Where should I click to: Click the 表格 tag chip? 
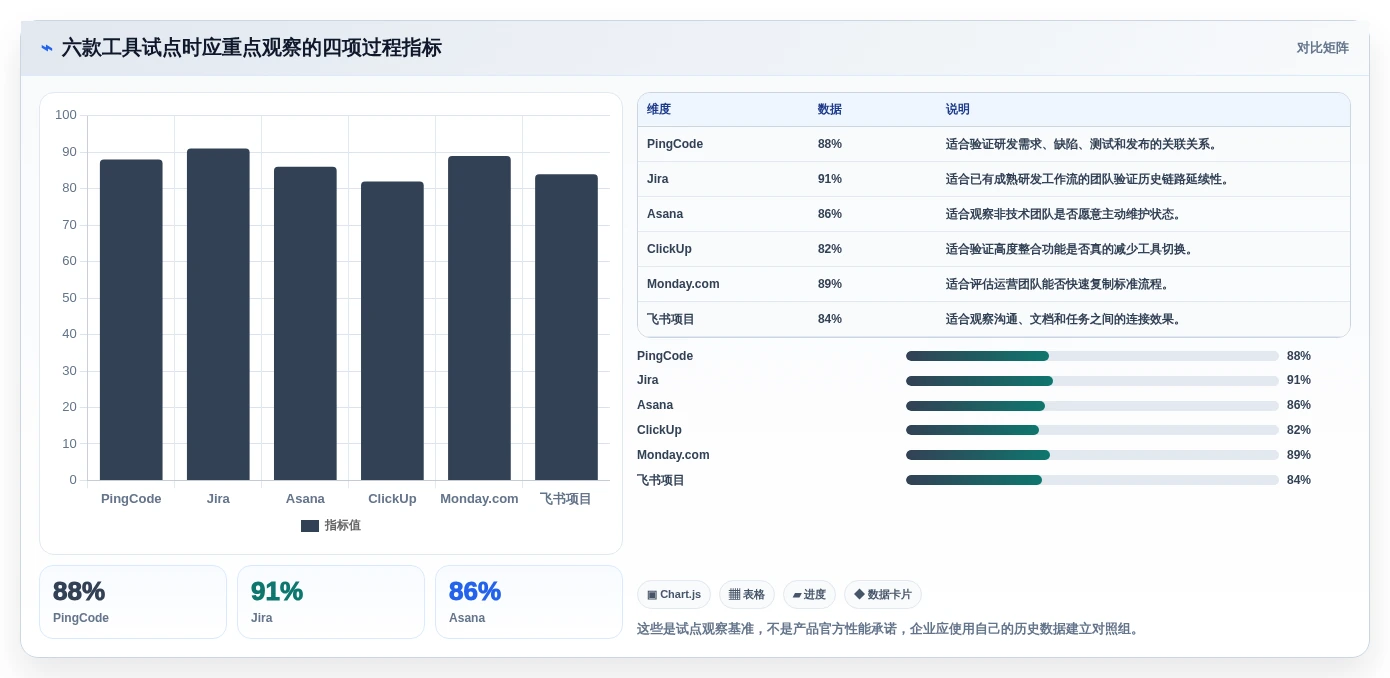(x=747, y=595)
